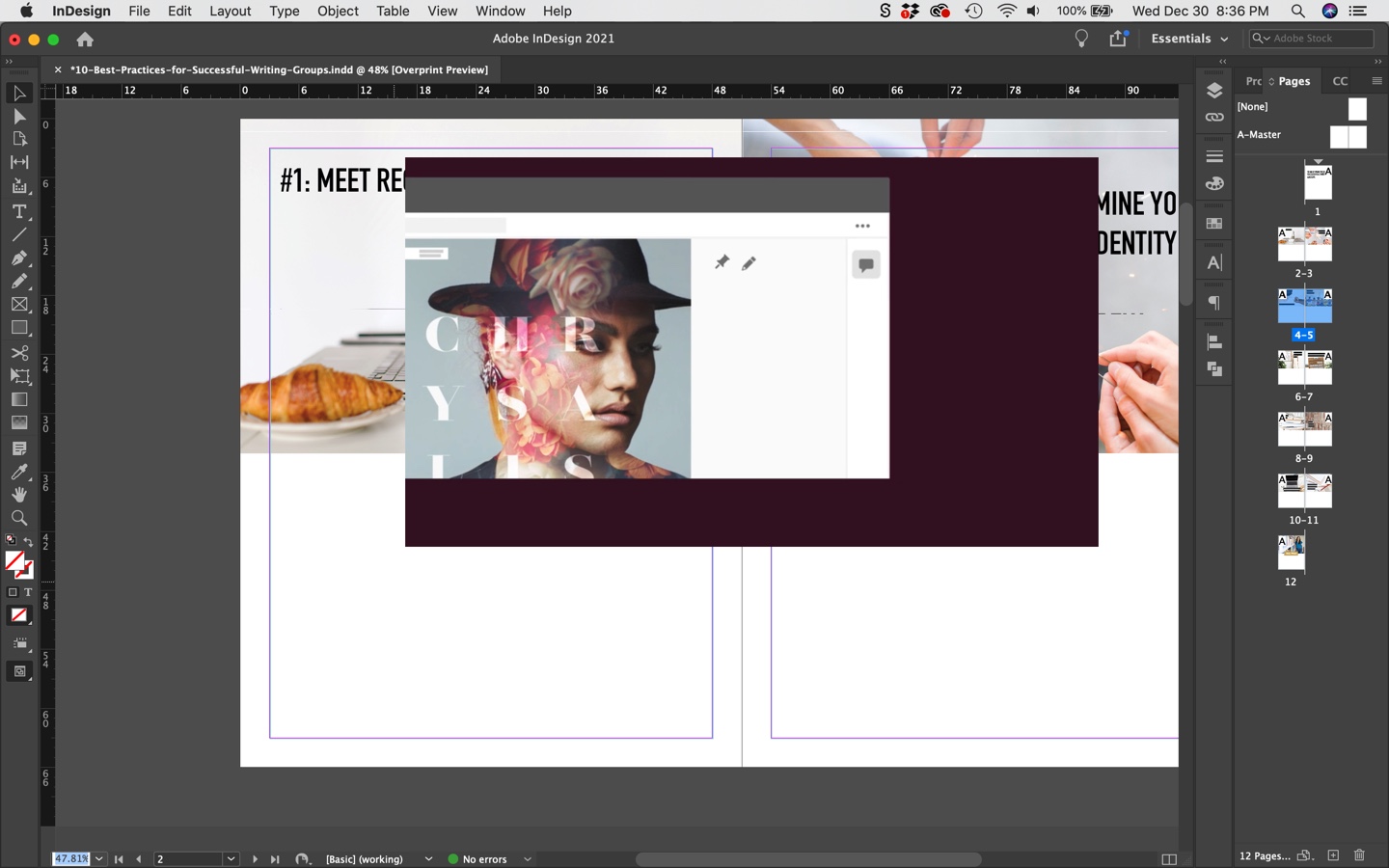Open the Swatches panel via palette icon
Viewport: 1389px width, 868px height.
(x=1213, y=182)
